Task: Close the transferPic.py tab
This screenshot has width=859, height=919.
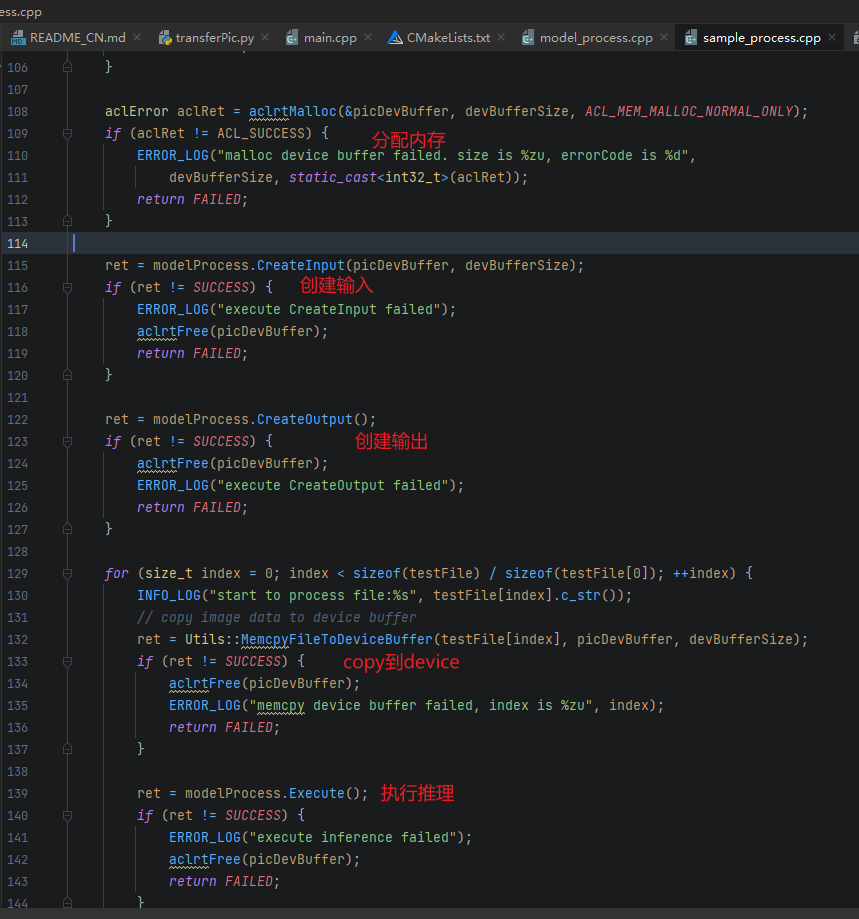Action: pos(265,38)
